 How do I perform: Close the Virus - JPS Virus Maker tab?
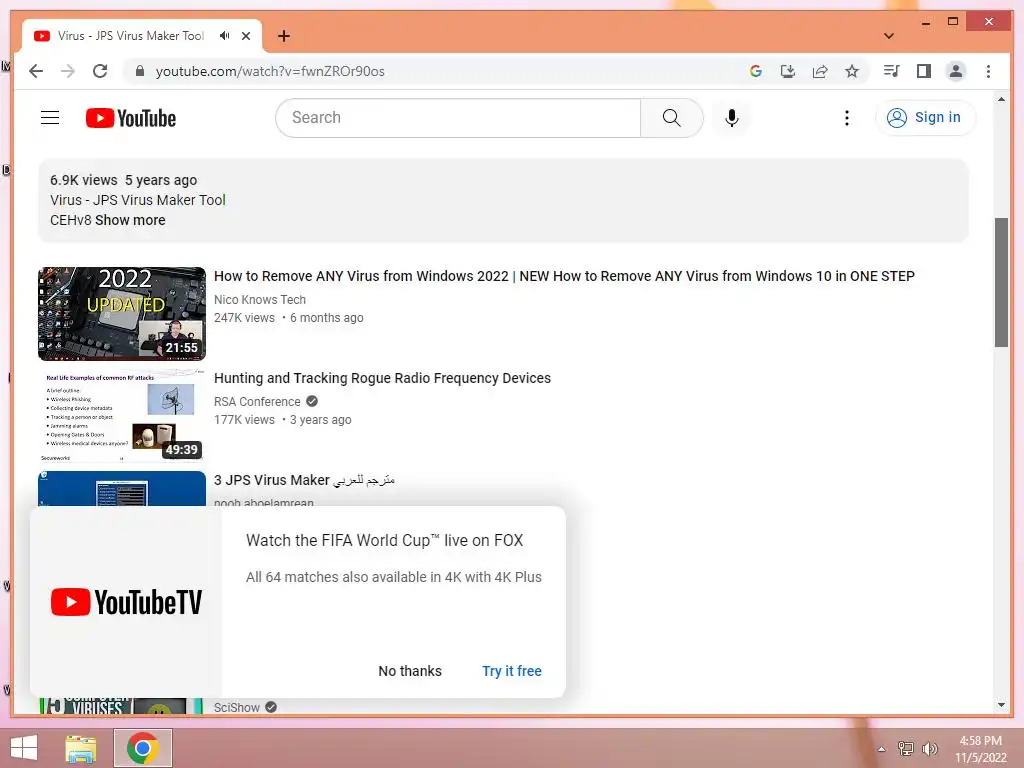[x=246, y=36]
